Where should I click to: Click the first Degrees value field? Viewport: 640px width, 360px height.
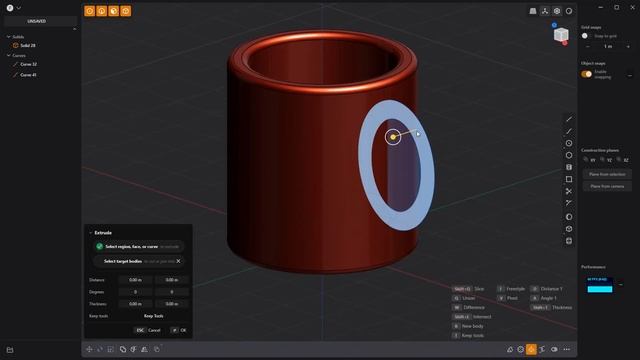(135, 292)
